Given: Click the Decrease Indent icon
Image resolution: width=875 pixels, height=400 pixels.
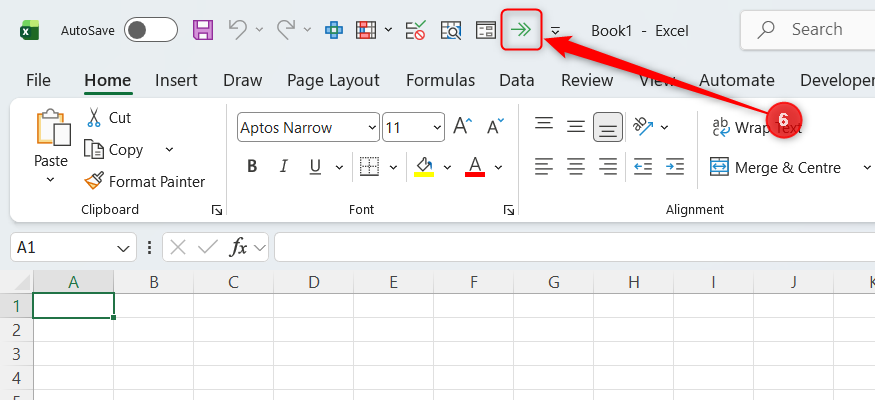Looking at the screenshot, I should pyautogui.click(x=643, y=166).
